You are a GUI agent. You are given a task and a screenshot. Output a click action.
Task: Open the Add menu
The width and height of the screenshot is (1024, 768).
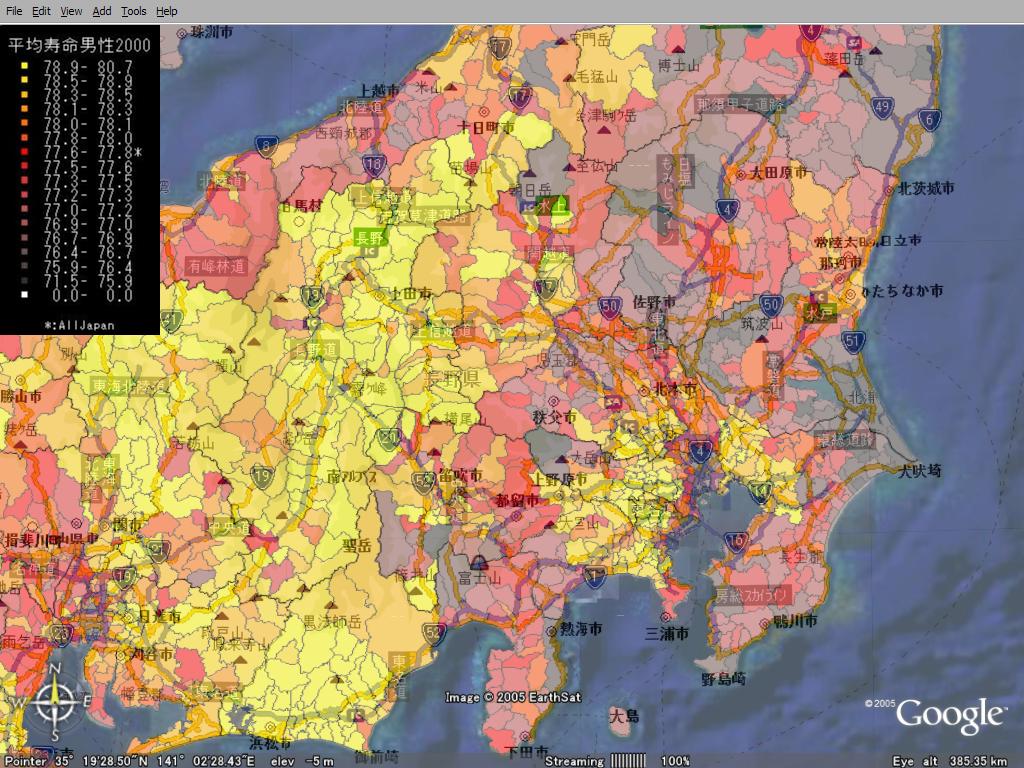(102, 11)
